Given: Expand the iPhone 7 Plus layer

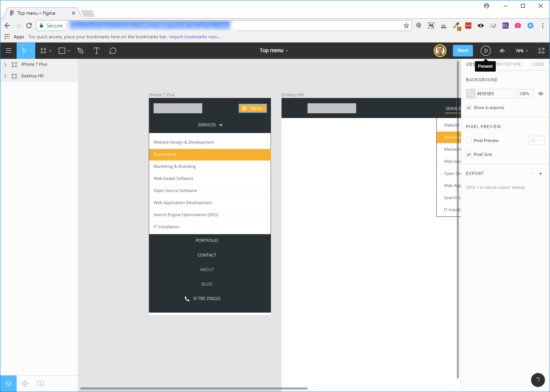Looking at the screenshot, I should 5,65.
